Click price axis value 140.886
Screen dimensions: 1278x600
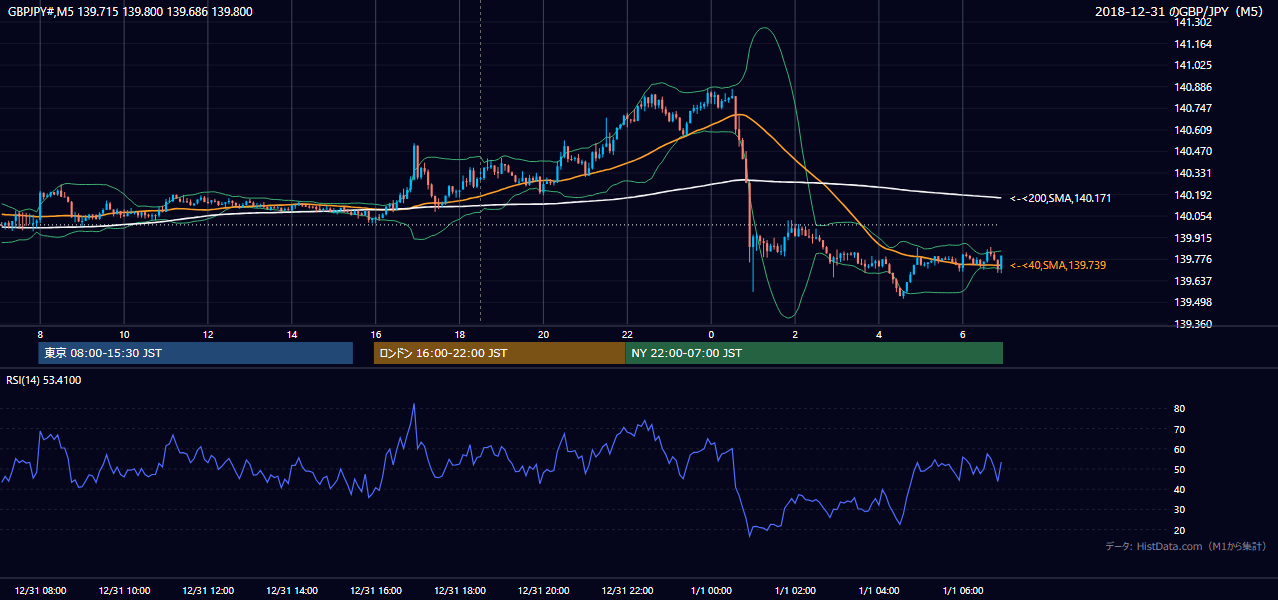pos(1193,87)
